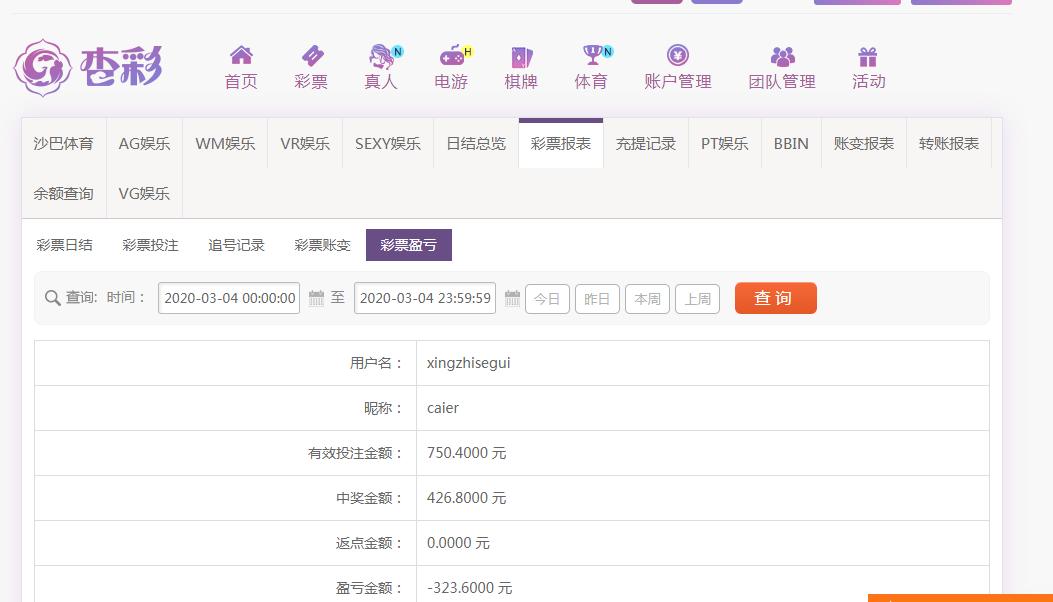Open the 首页 home icon
The height and width of the screenshot is (602, 1053).
point(241,55)
